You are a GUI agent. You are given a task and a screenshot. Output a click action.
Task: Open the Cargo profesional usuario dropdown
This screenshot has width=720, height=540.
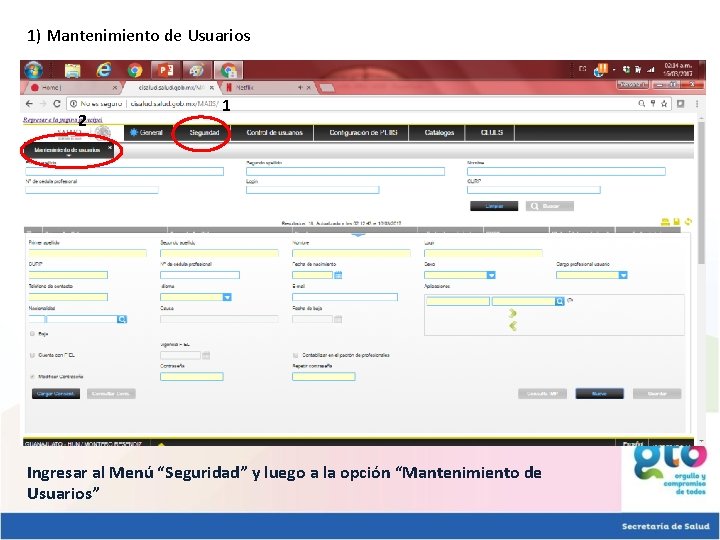point(623,275)
